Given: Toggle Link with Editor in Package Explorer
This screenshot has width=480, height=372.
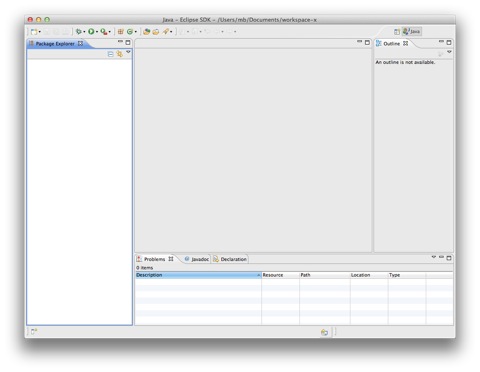Looking at the screenshot, I should 119,54.
